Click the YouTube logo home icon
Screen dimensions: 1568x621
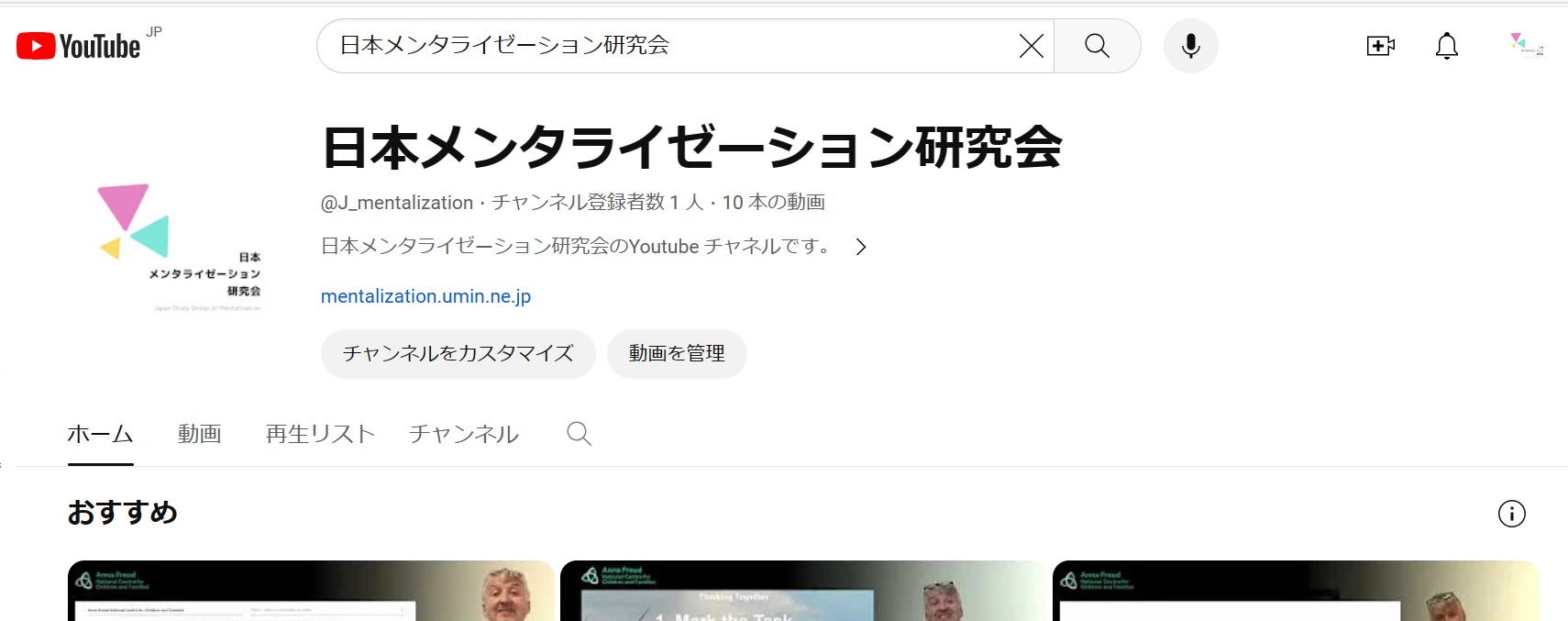tap(79, 46)
